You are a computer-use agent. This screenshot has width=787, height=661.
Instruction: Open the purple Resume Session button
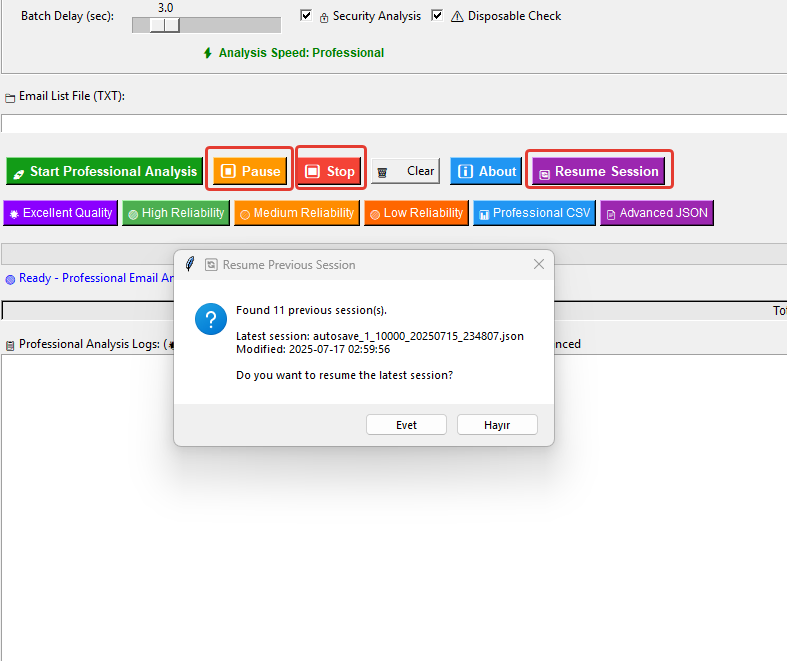(x=598, y=171)
